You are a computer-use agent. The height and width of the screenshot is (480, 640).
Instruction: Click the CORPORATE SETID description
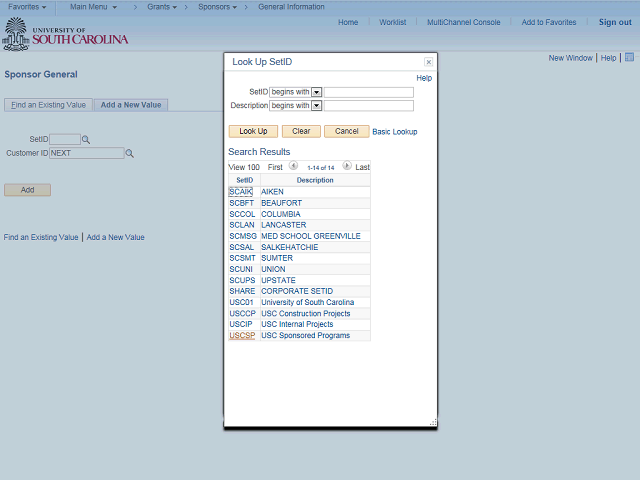coord(297,291)
